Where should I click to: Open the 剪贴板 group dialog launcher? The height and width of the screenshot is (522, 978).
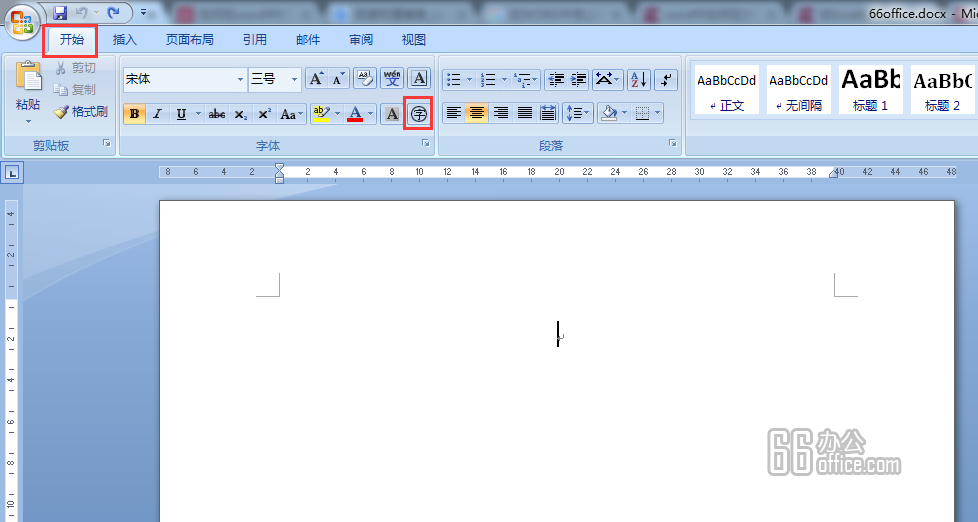pos(107,143)
